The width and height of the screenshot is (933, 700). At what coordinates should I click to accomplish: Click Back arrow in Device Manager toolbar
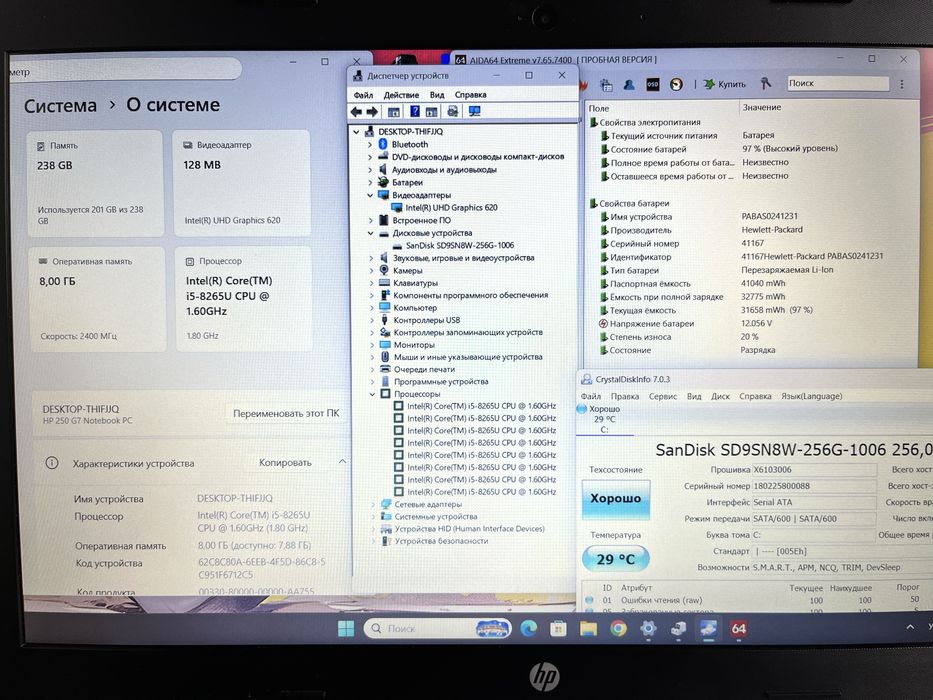tap(356, 111)
